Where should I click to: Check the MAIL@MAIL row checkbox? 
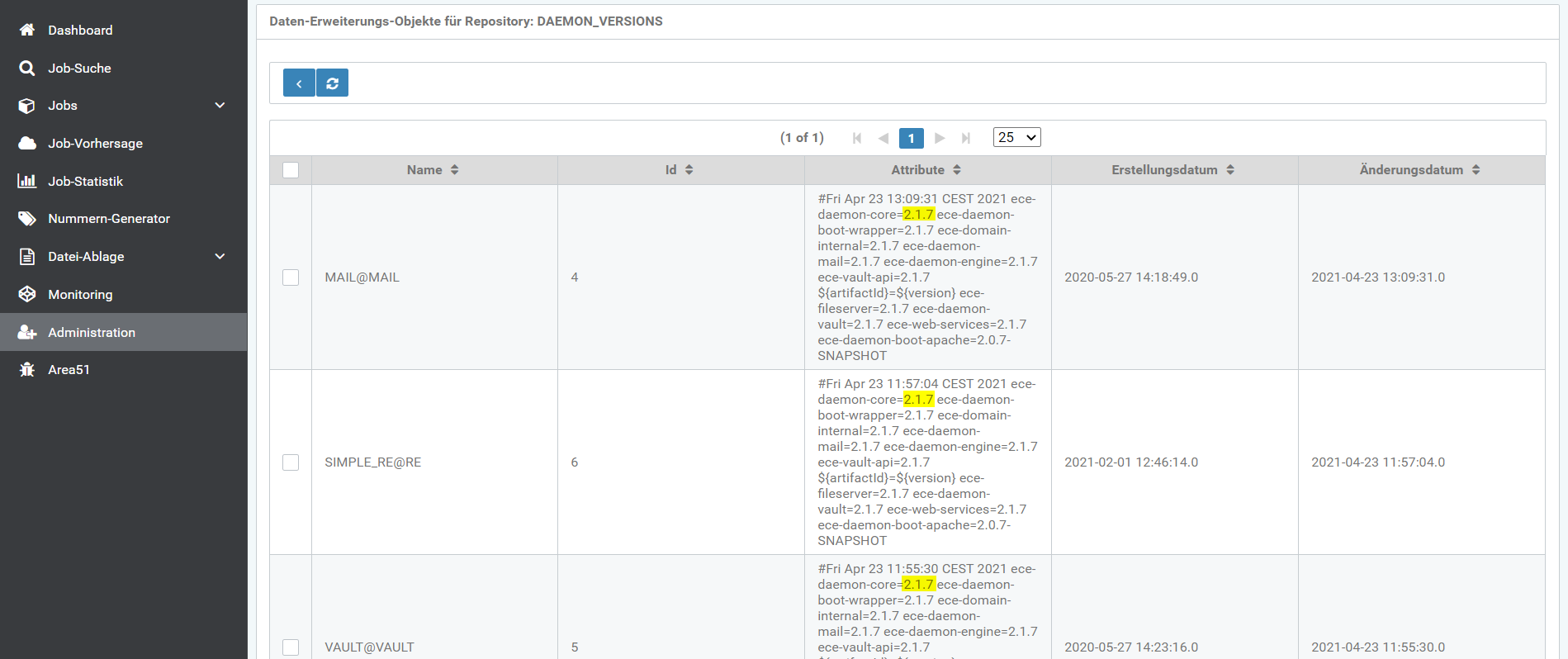point(291,277)
